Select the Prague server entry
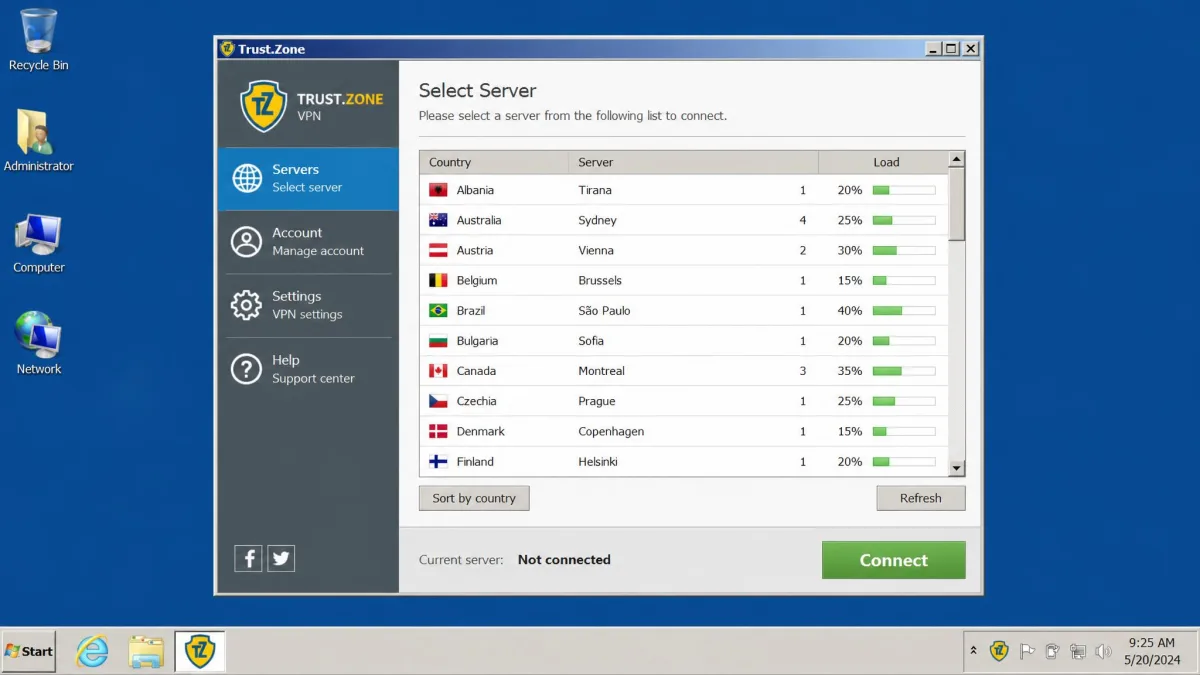 [x=683, y=401]
